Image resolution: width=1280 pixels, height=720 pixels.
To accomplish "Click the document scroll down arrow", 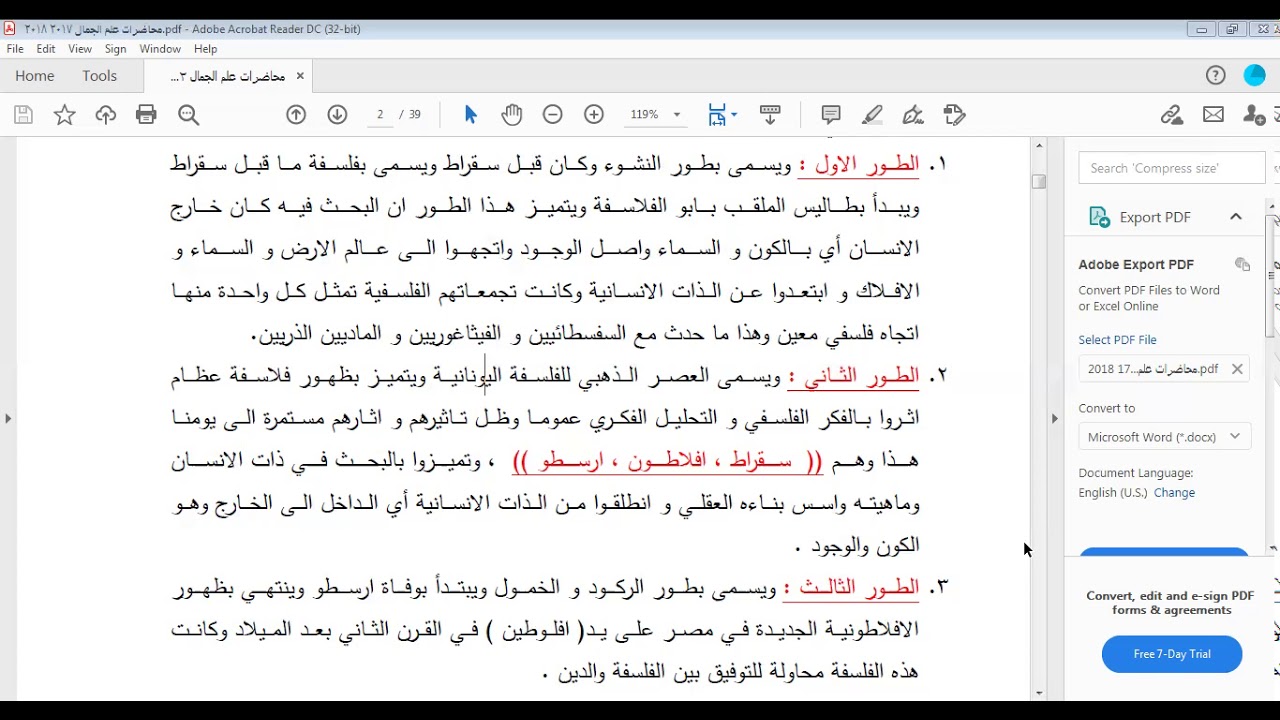I will [1039, 693].
